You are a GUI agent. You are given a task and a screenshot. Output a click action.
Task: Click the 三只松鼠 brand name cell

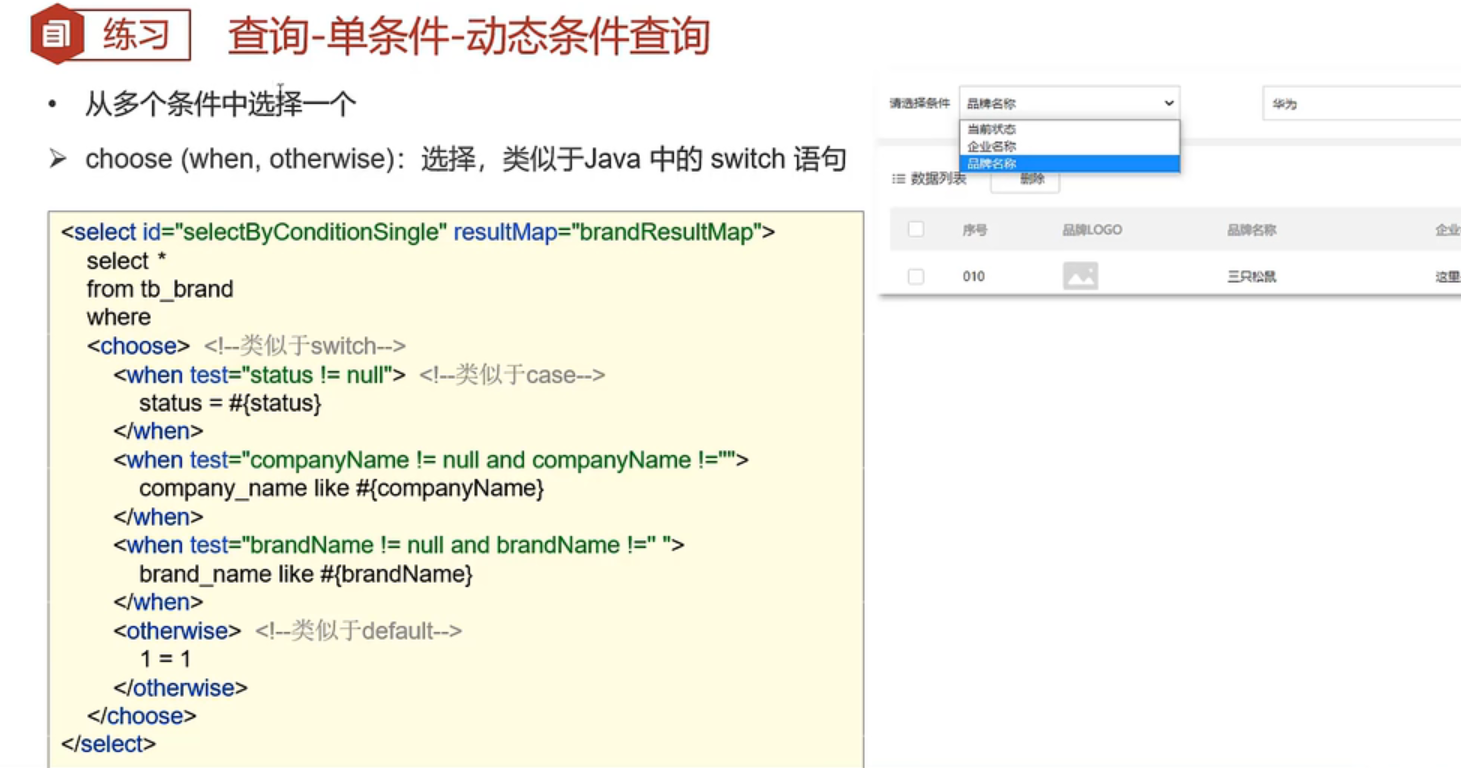tap(1252, 277)
